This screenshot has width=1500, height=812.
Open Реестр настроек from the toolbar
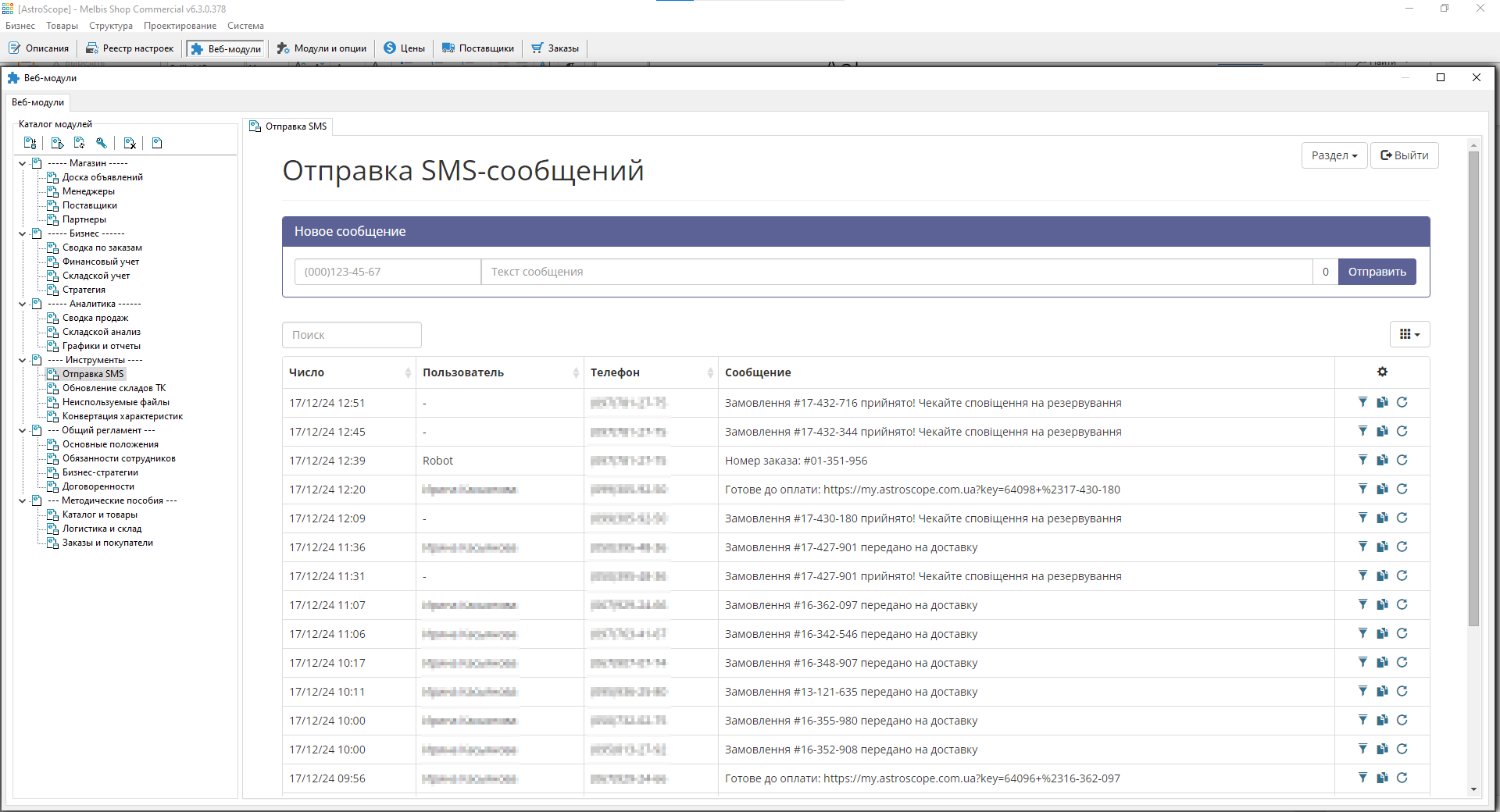[x=130, y=48]
